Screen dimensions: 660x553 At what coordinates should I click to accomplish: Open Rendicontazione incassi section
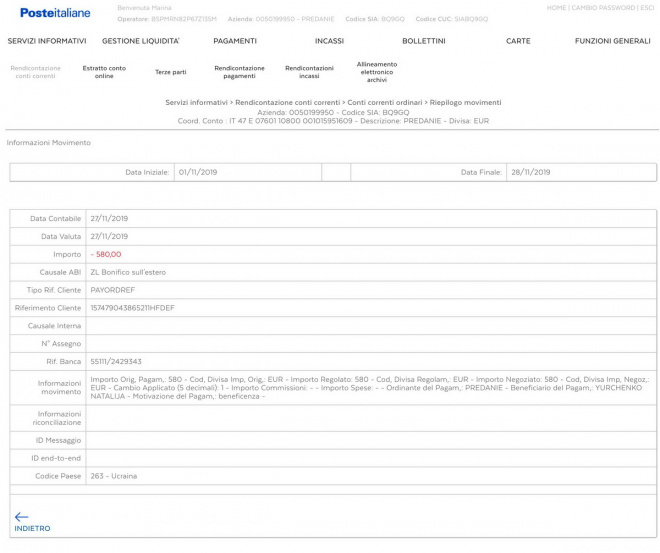(309, 72)
